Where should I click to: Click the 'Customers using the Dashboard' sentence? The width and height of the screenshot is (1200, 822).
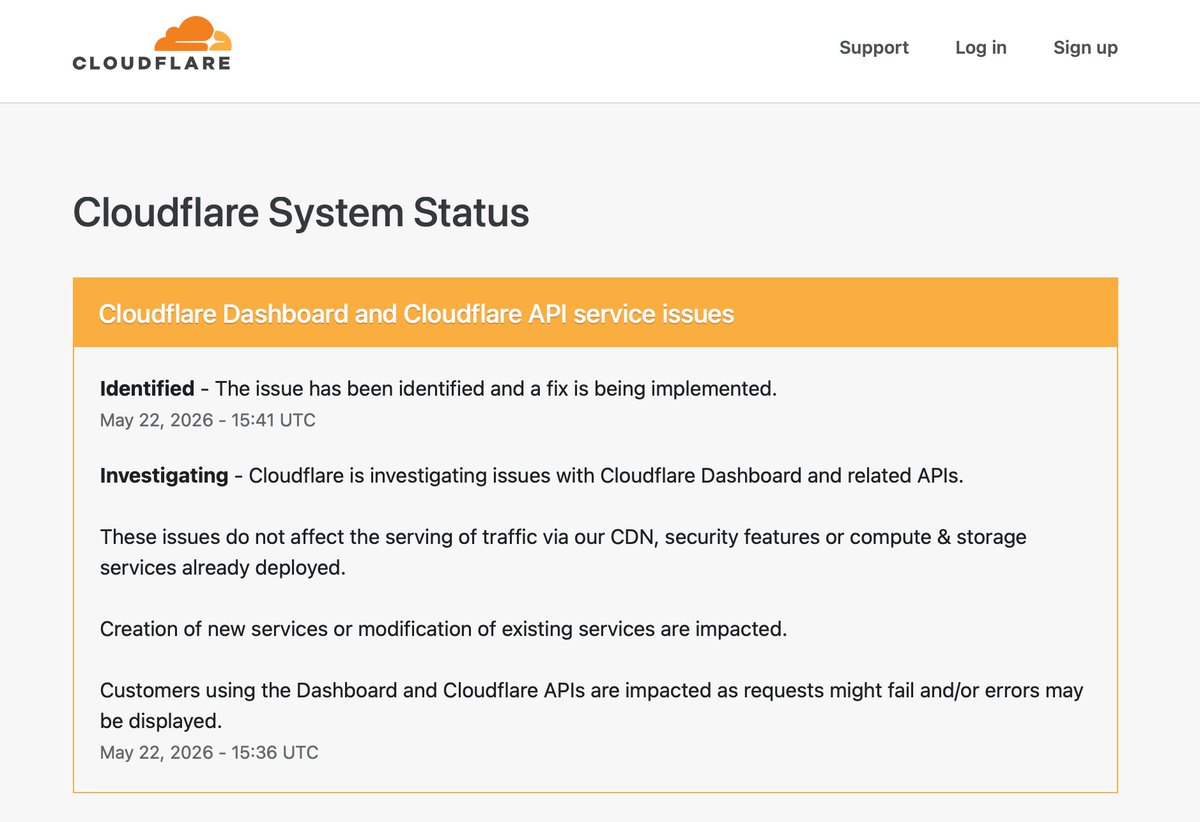click(x=592, y=705)
